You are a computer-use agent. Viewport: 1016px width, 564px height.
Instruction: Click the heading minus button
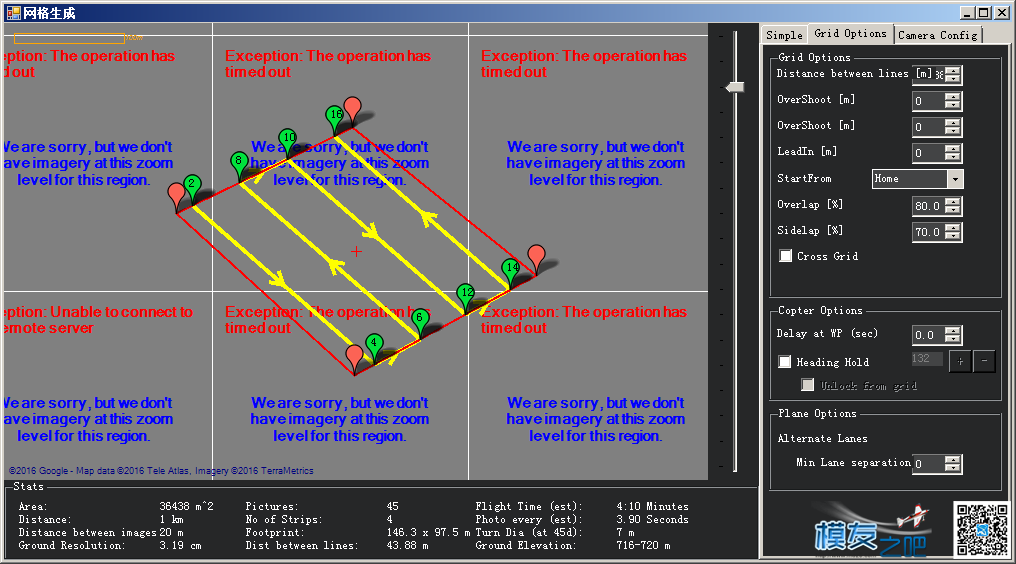click(x=984, y=362)
